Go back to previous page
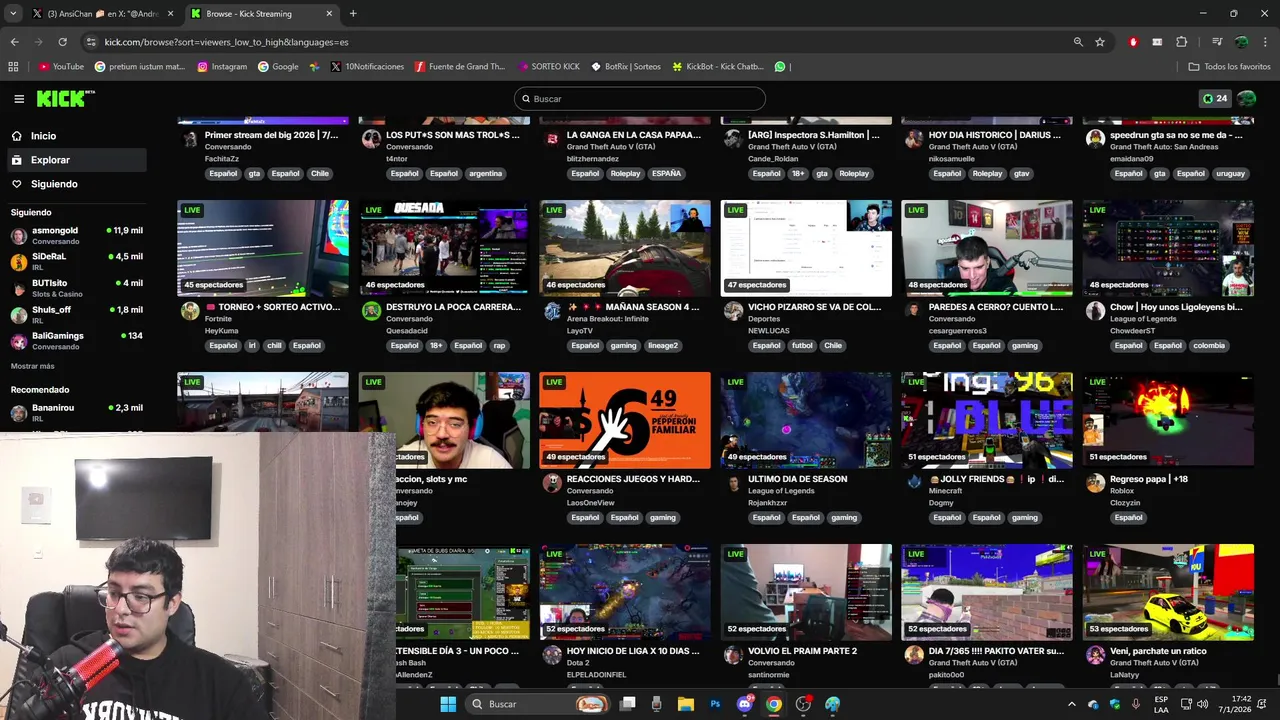 14,42
